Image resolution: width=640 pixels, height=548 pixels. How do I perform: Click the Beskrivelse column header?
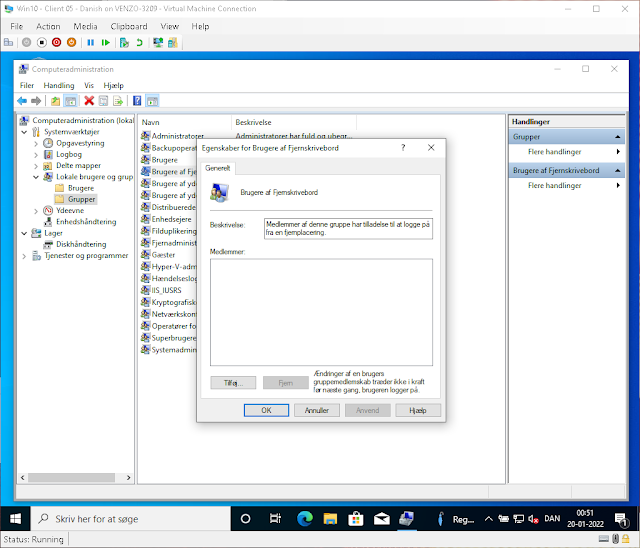coord(294,122)
